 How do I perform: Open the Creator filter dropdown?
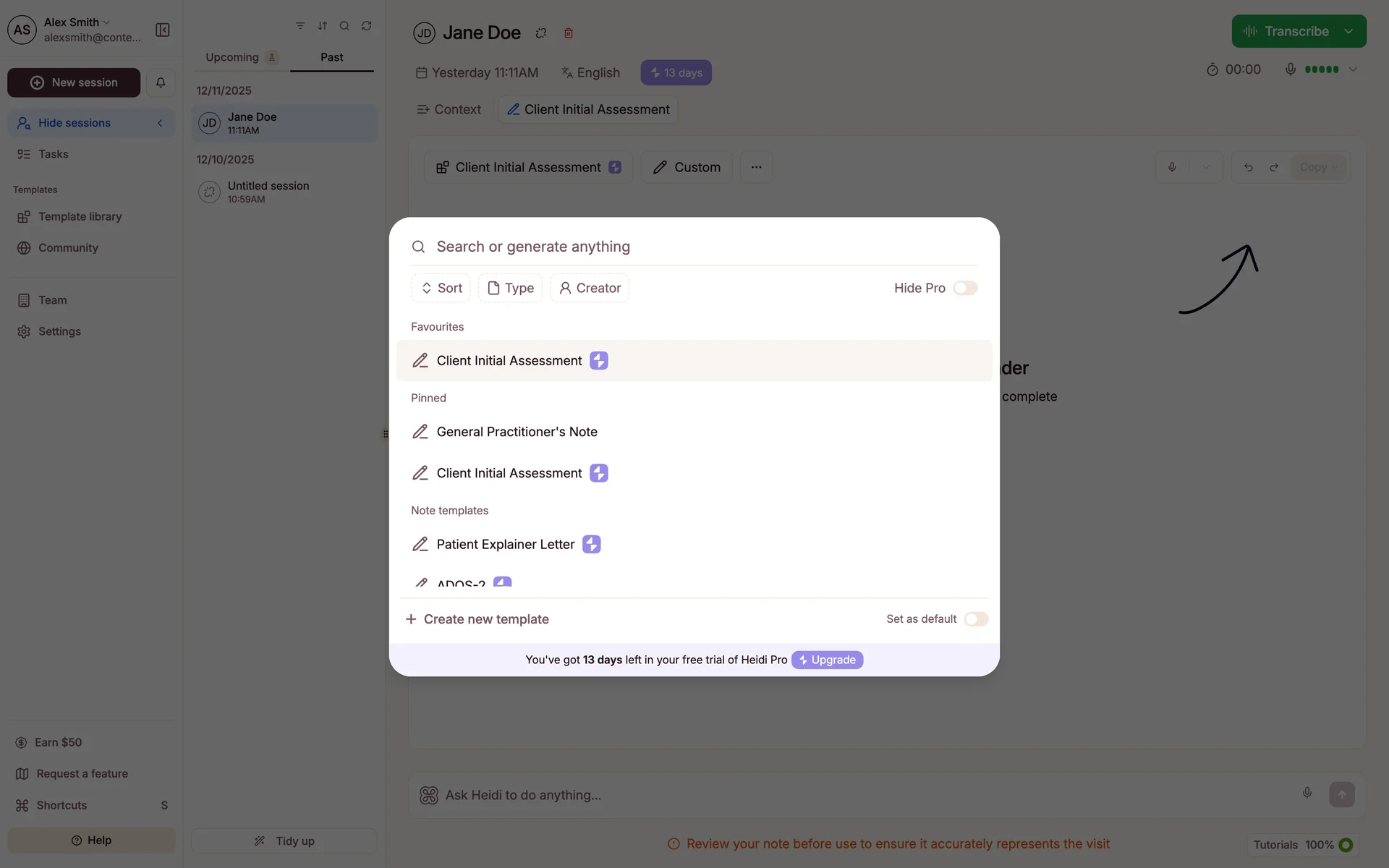[x=590, y=288]
